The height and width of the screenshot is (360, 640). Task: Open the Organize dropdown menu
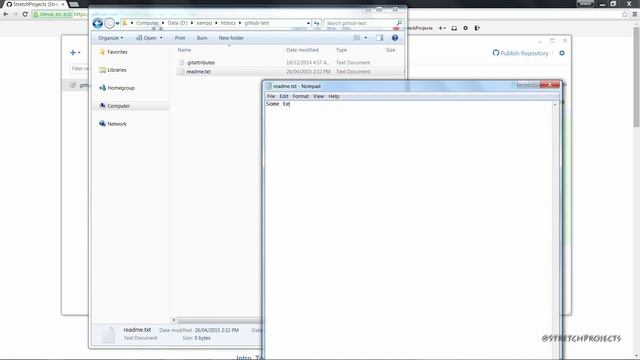point(111,38)
